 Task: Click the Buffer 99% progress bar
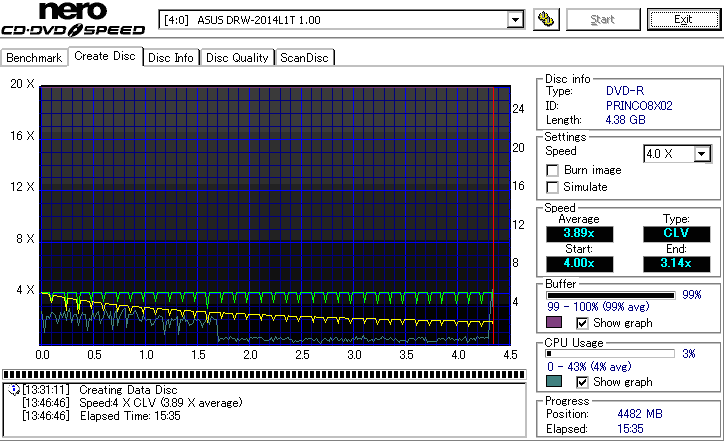click(x=611, y=295)
